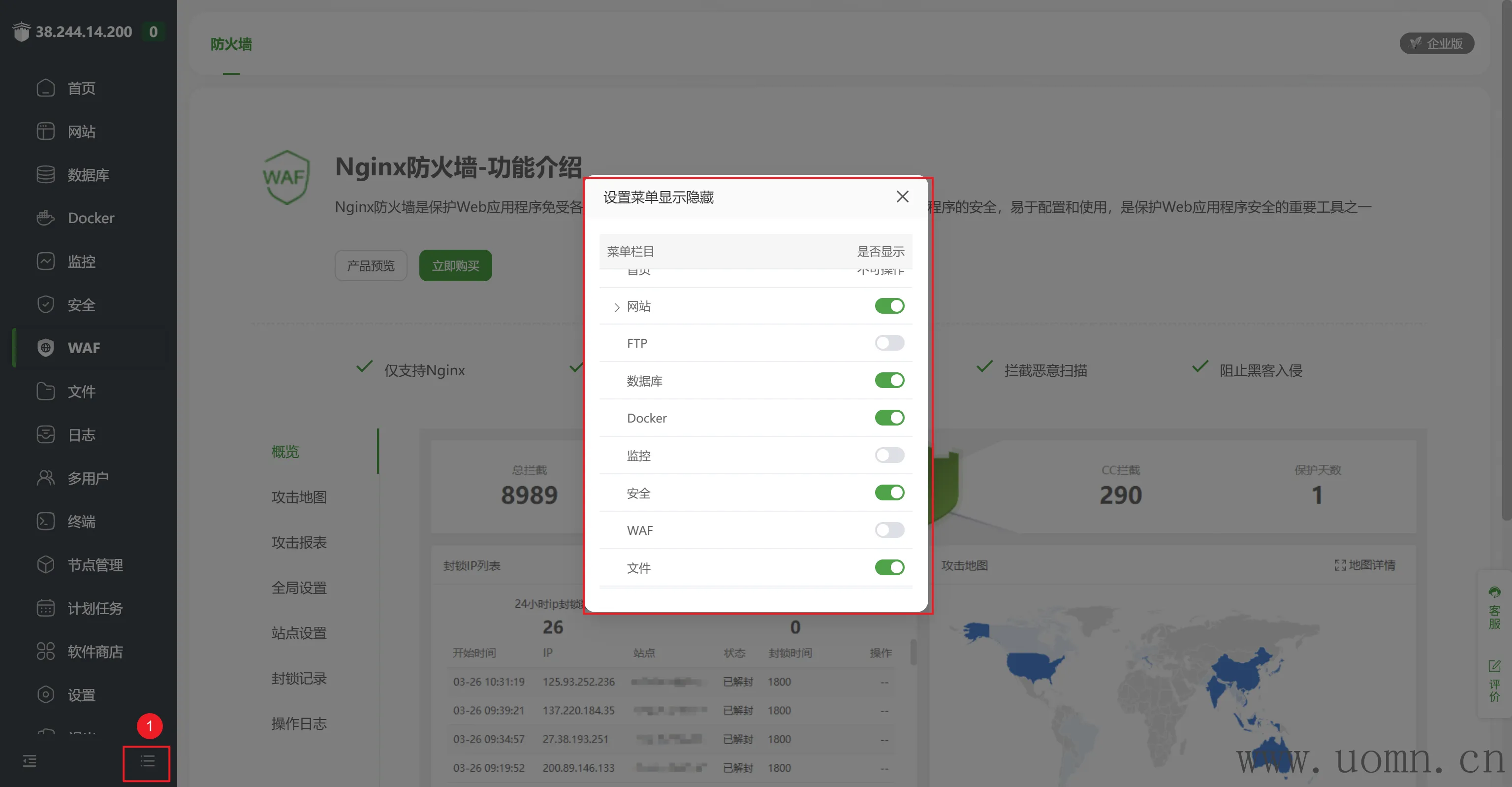The width and height of the screenshot is (1512, 787).
Task: Close the 设置菜单显示隐藏 dialog
Action: click(902, 197)
